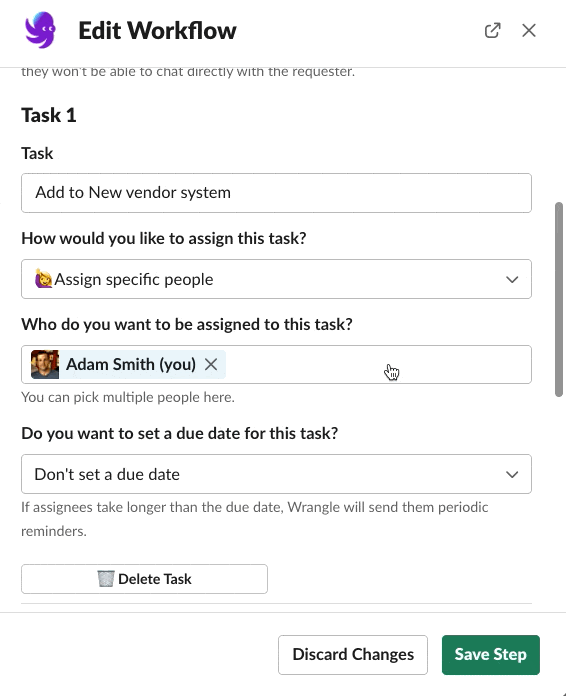Click 'How would you like to assign this task?' label

click(x=164, y=238)
